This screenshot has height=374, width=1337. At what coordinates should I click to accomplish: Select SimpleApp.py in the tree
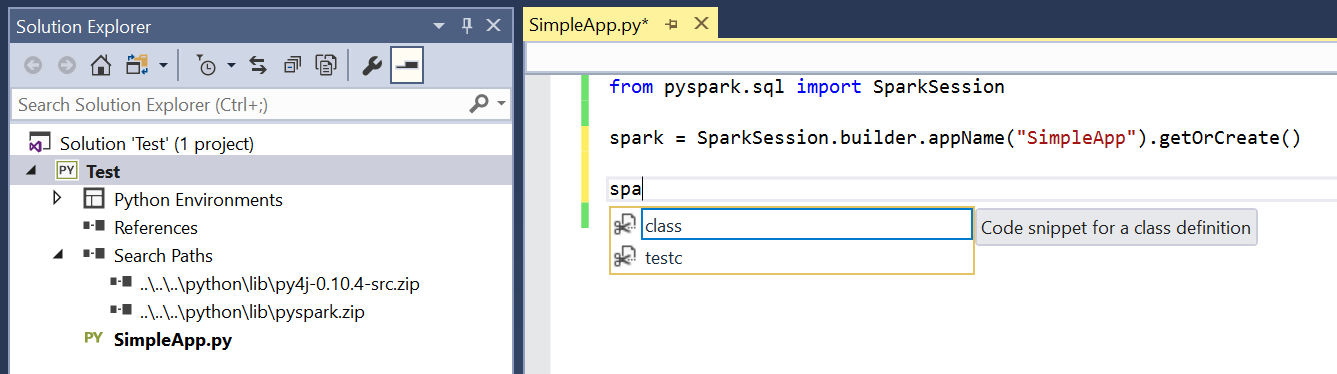173,340
